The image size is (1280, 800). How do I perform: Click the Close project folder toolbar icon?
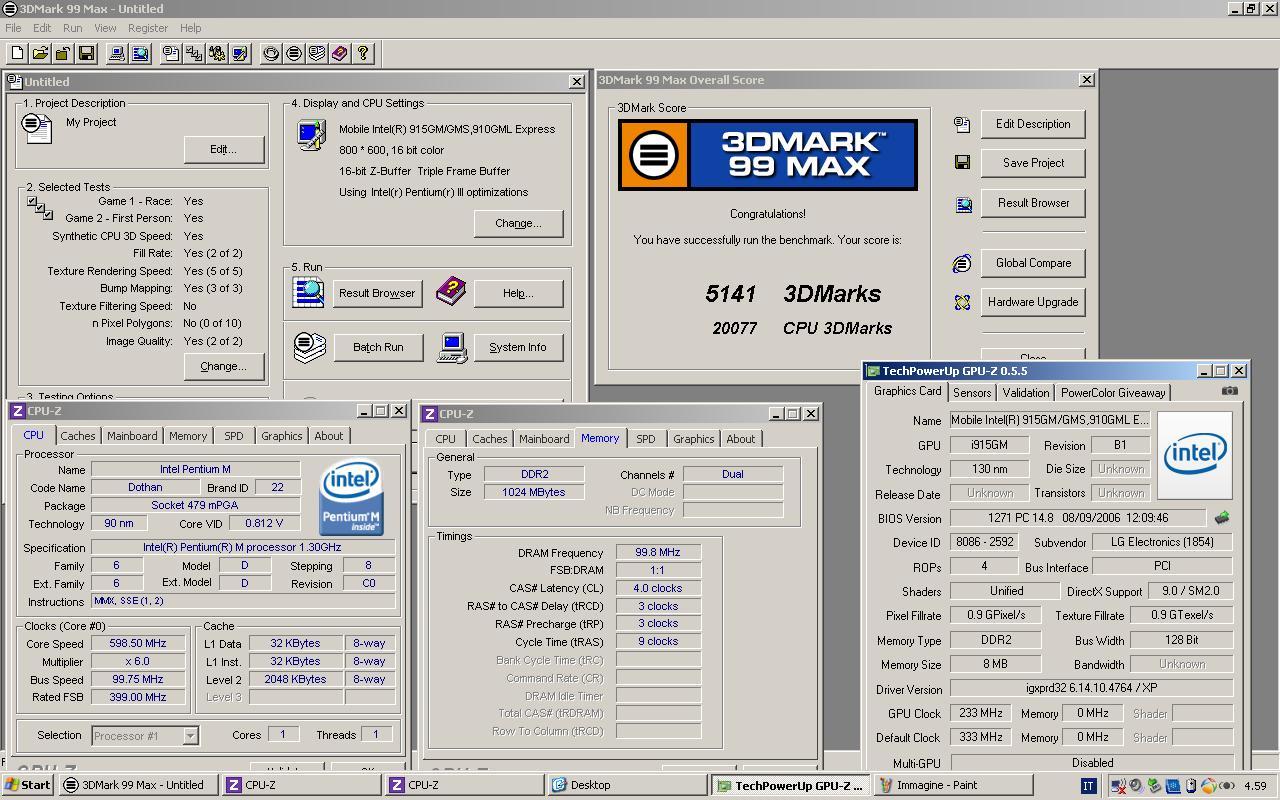click(x=62, y=53)
